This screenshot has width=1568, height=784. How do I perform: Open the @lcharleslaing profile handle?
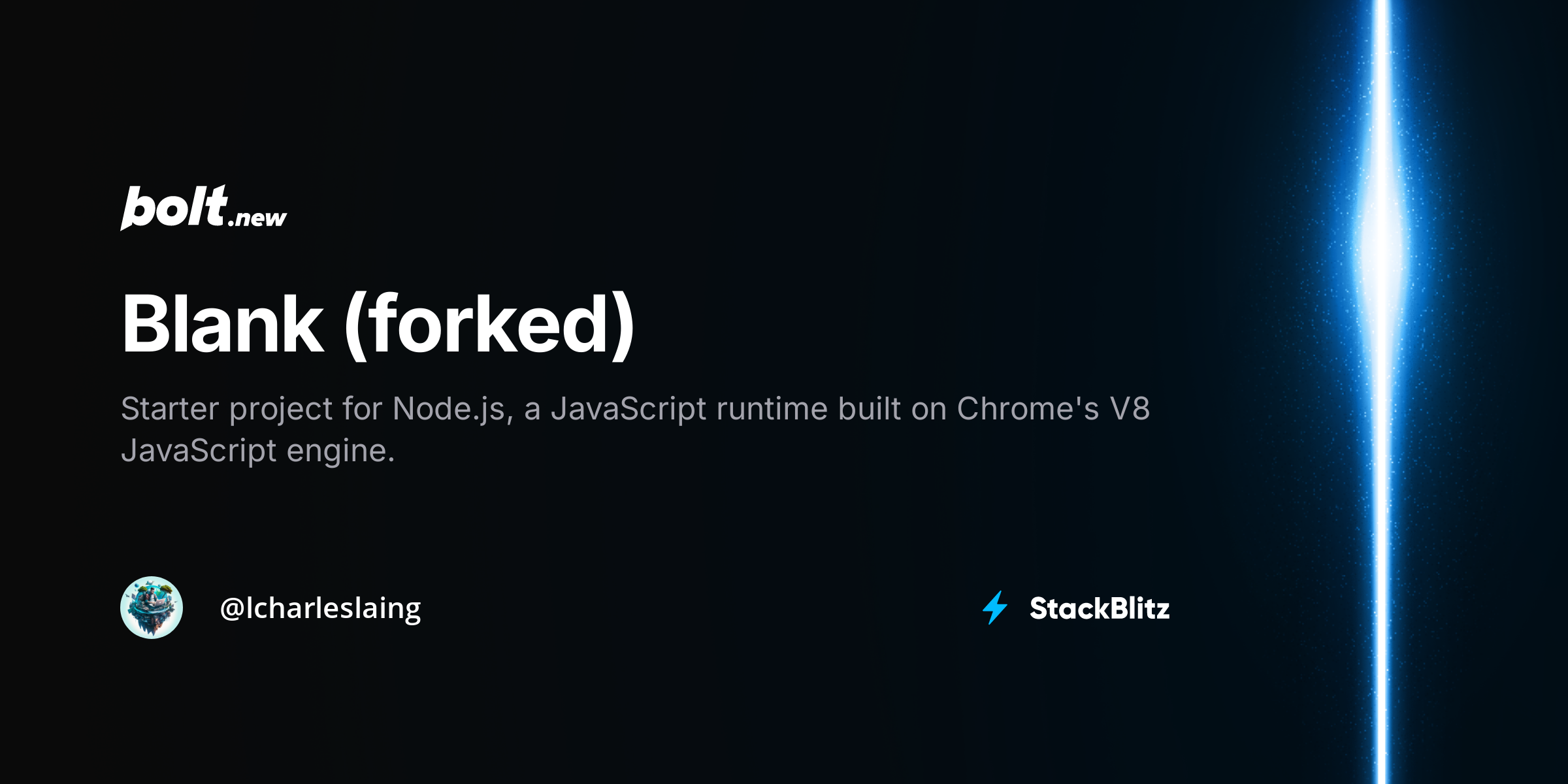pyautogui.click(x=320, y=608)
